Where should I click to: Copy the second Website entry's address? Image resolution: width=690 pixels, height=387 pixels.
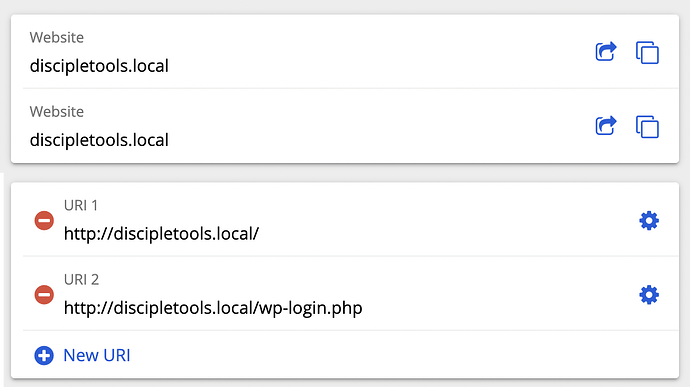[647, 127]
